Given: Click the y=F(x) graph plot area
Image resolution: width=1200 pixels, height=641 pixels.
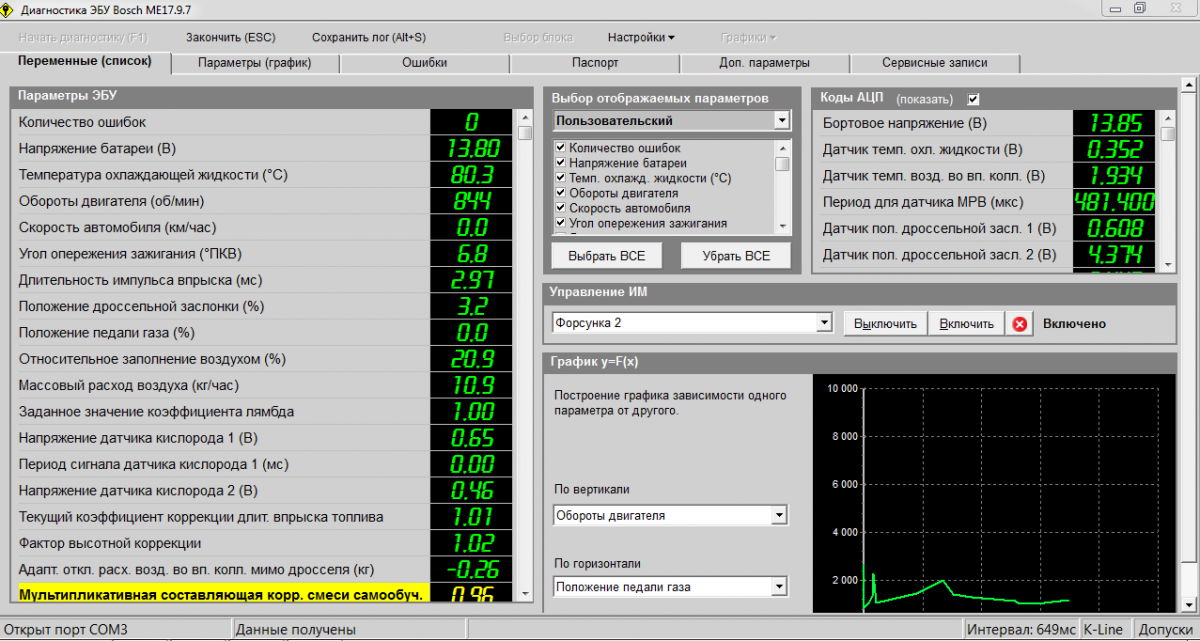Looking at the screenshot, I should click(993, 494).
